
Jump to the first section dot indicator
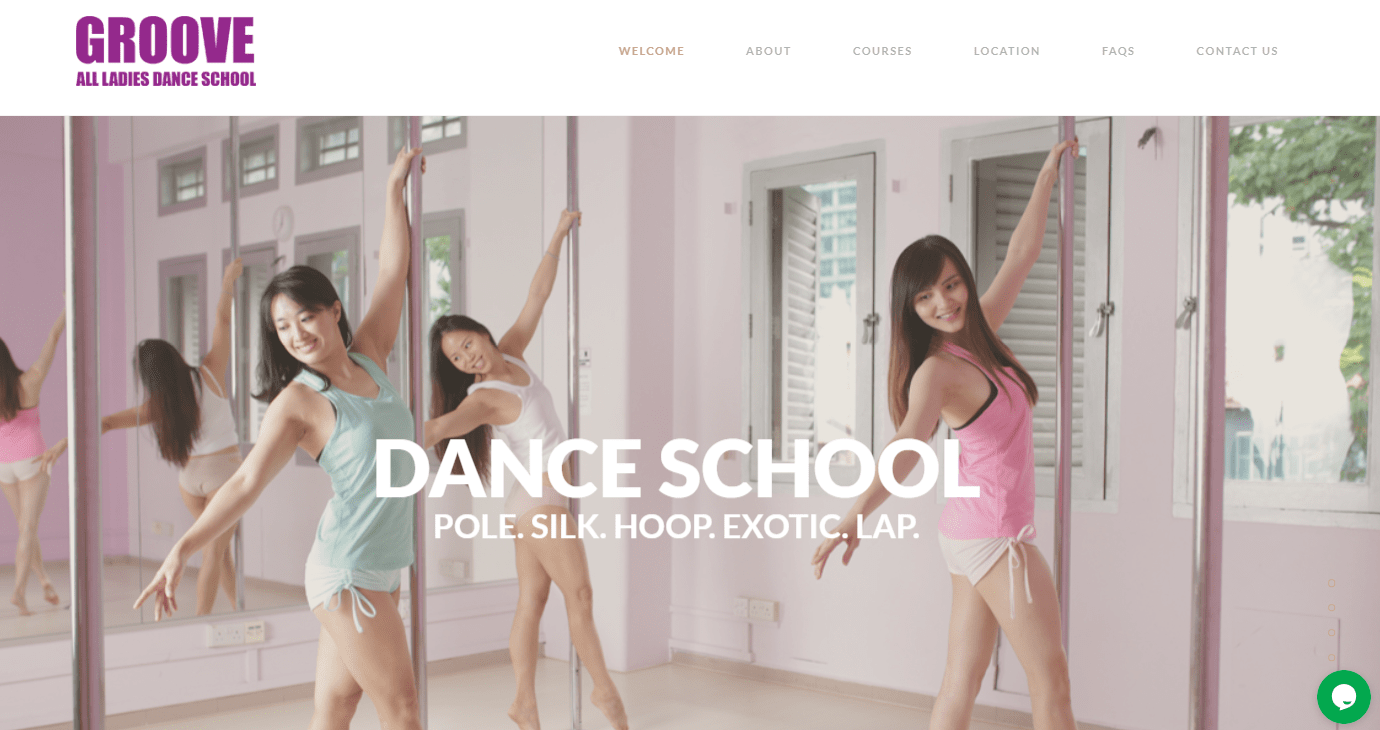(1331, 583)
